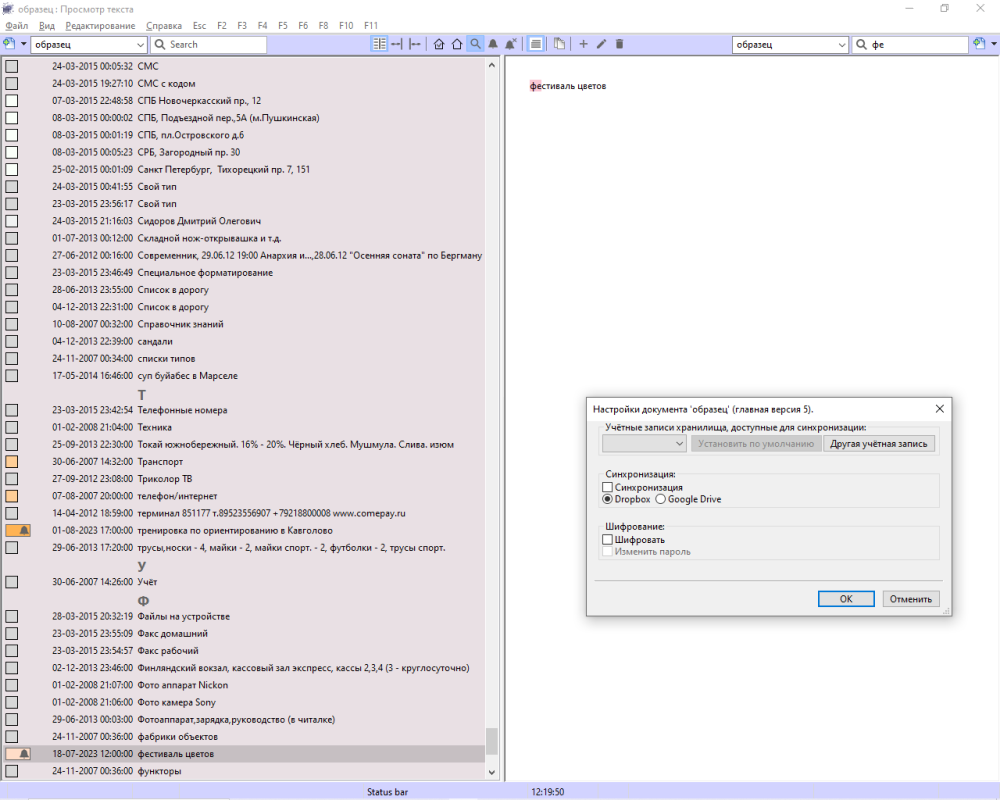Open the right образец document dropdown
This screenshot has height=800, width=1000.
point(790,45)
